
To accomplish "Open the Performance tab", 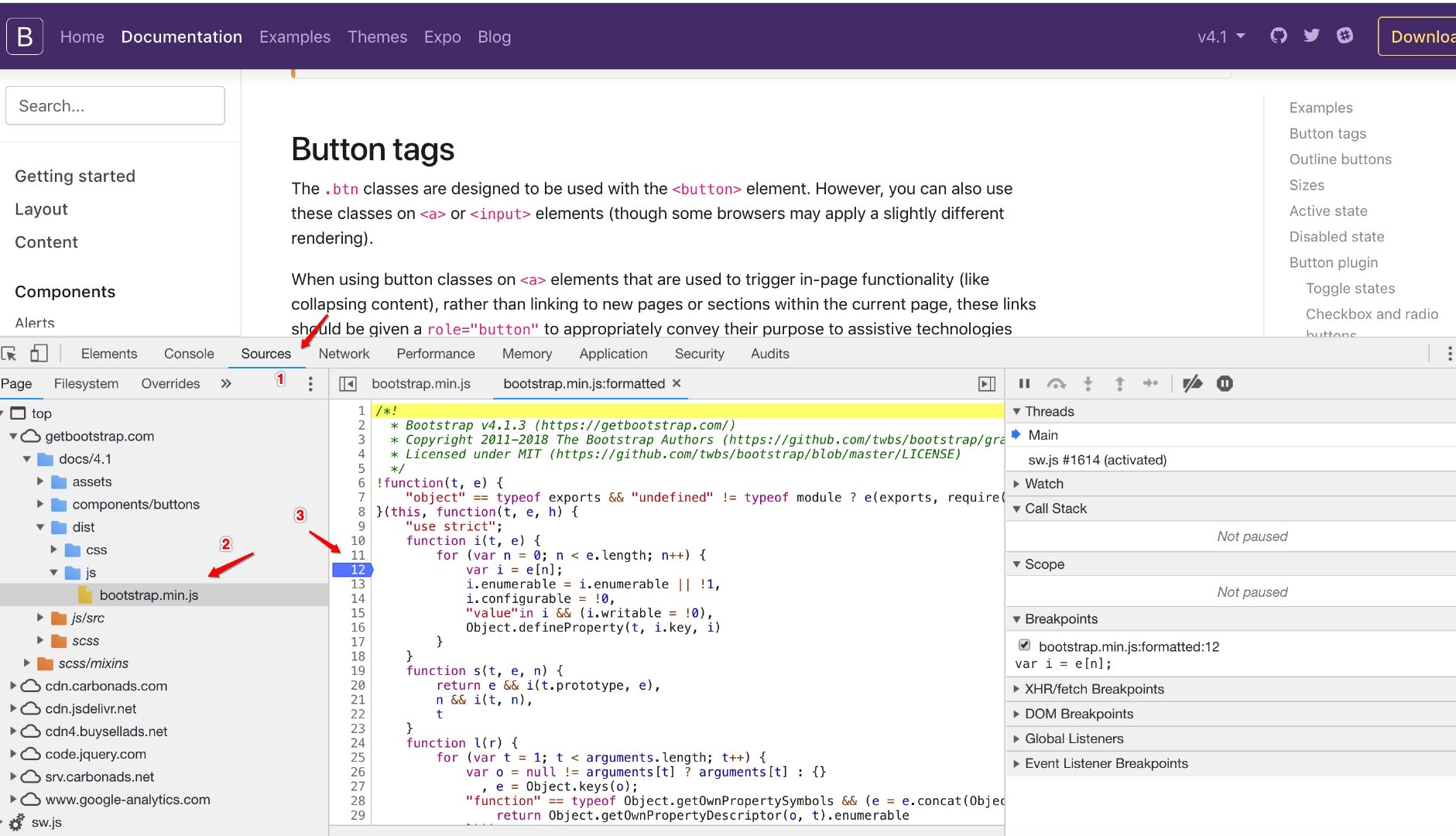I will pyautogui.click(x=436, y=354).
